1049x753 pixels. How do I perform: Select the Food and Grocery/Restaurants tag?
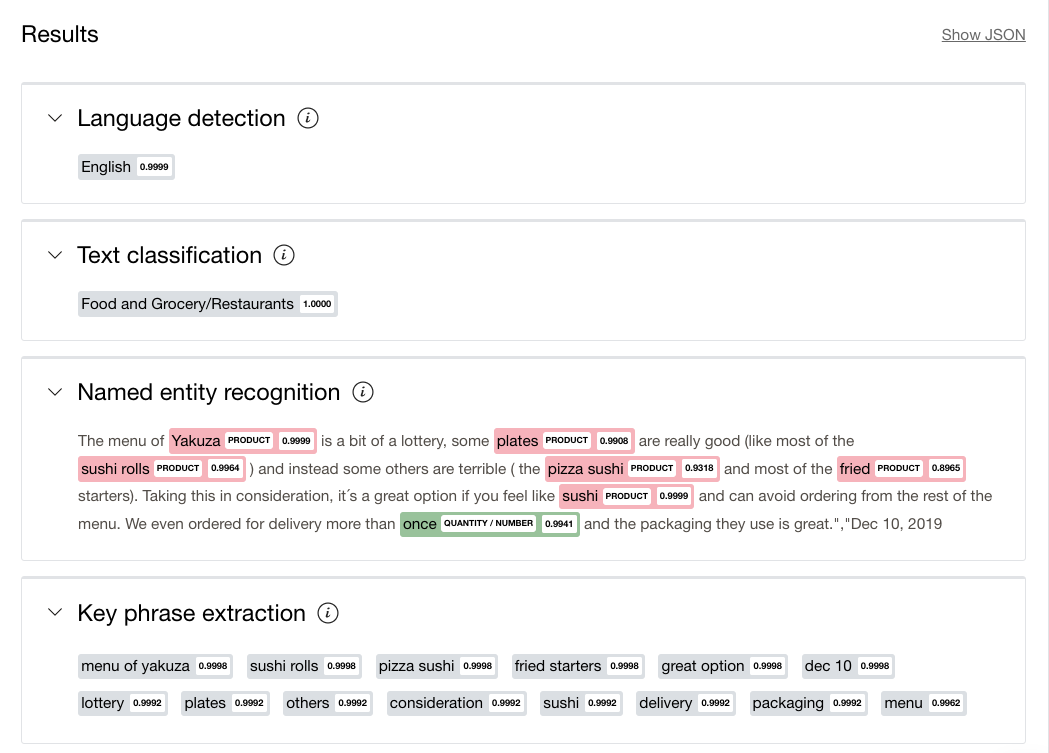[x=207, y=304]
